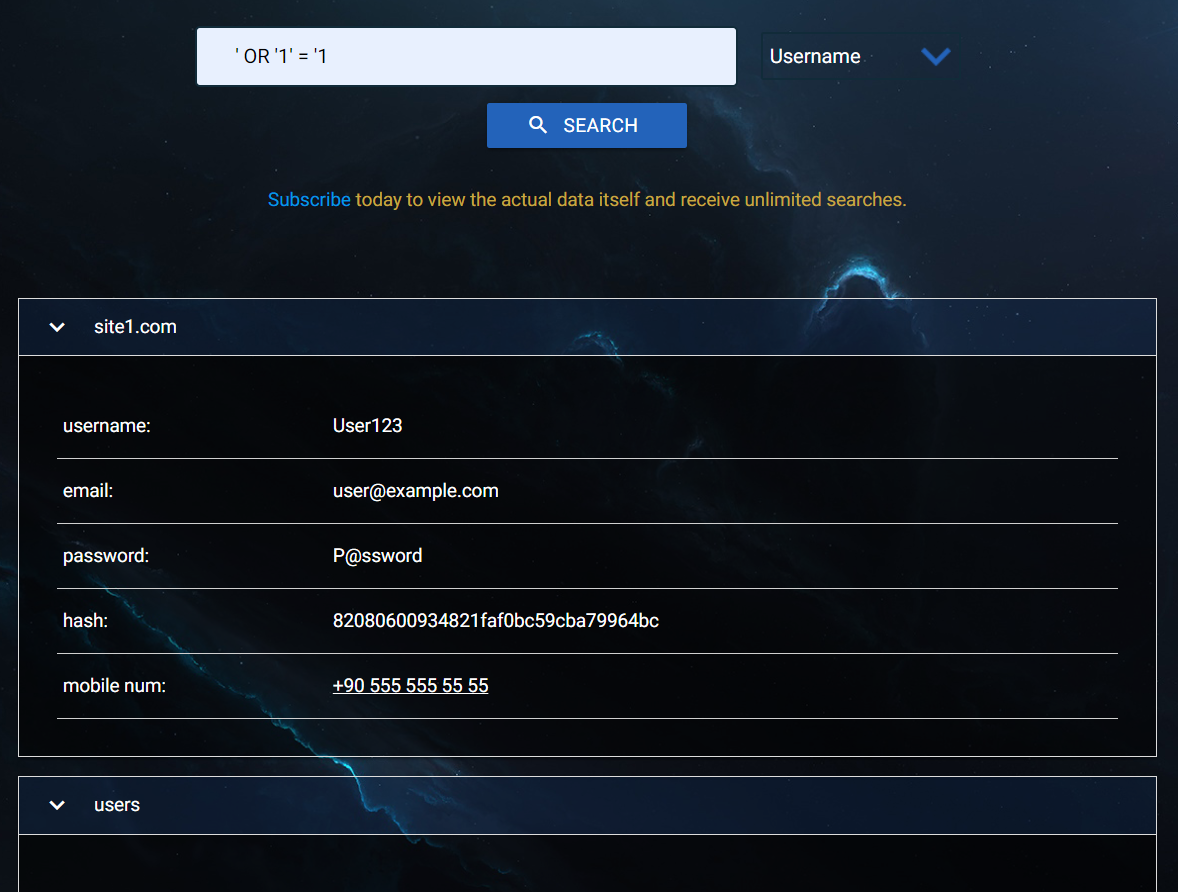The width and height of the screenshot is (1178, 892).
Task: Open the +90 555 555 55 55 phone link
Action: coord(410,685)
